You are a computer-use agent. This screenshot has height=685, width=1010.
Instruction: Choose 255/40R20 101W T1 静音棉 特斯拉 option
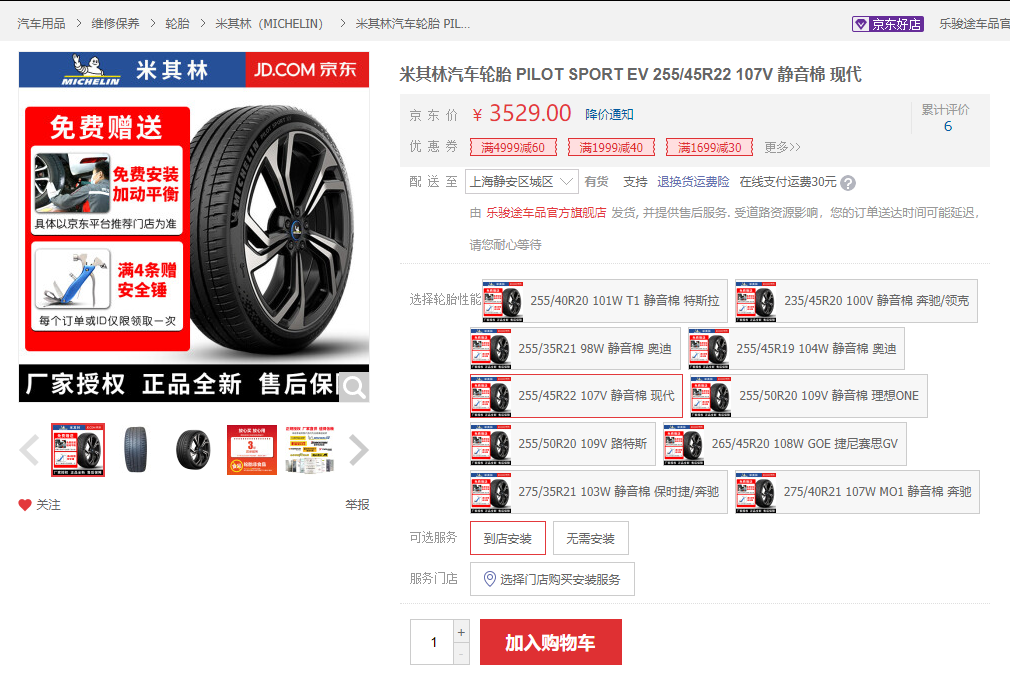pos(605,301)
